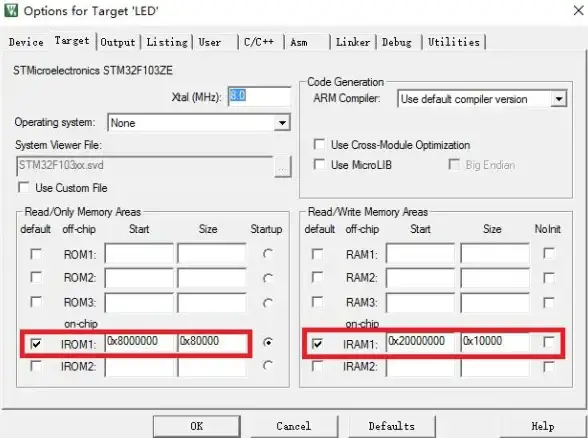Enable NoInit for RAM2
This screenshot has height=438, width=588.
coord(549,278)
